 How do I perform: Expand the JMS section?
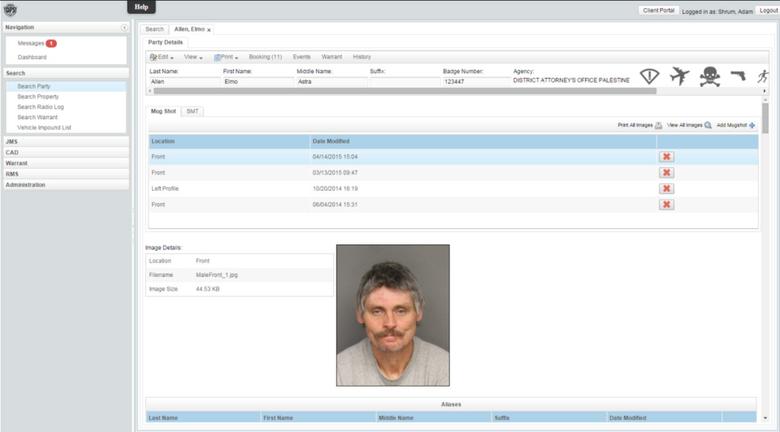pyautogui.click(x=65, y=141)
